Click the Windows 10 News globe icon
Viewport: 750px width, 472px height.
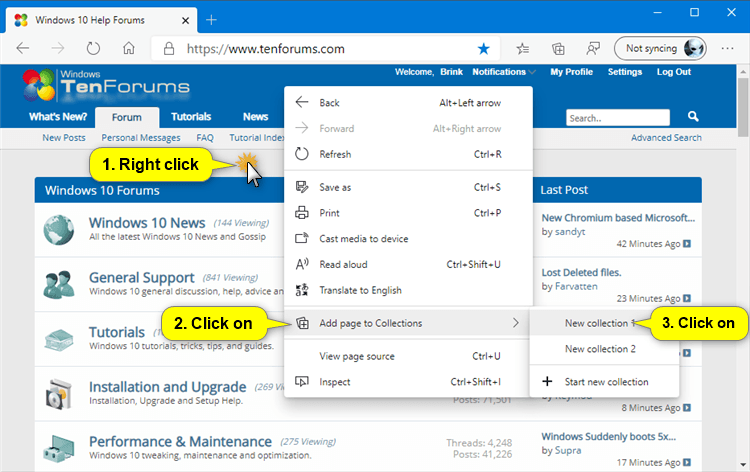(58, 230)
